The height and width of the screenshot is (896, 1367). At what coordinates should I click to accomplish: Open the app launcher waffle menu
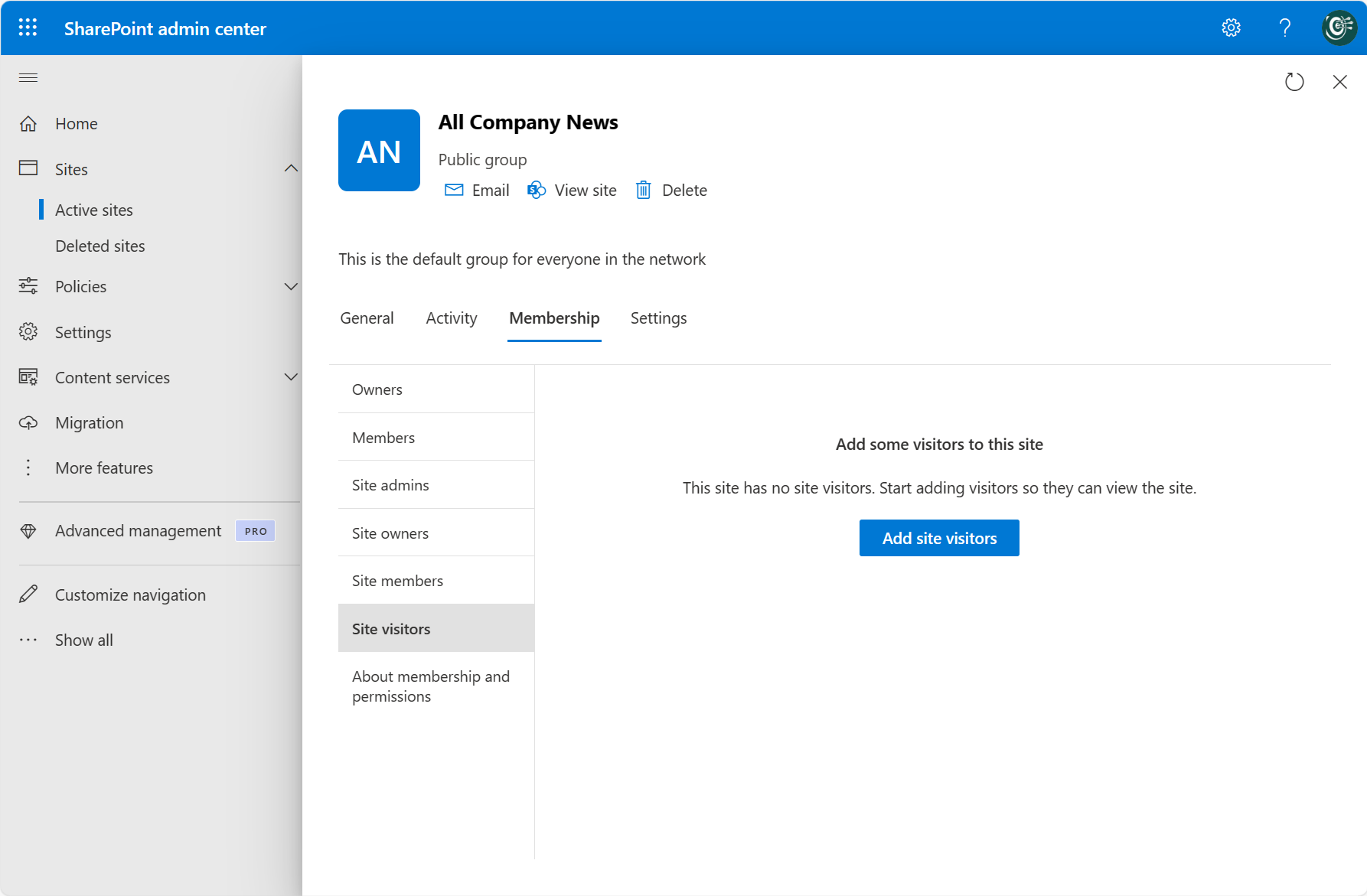27,28
